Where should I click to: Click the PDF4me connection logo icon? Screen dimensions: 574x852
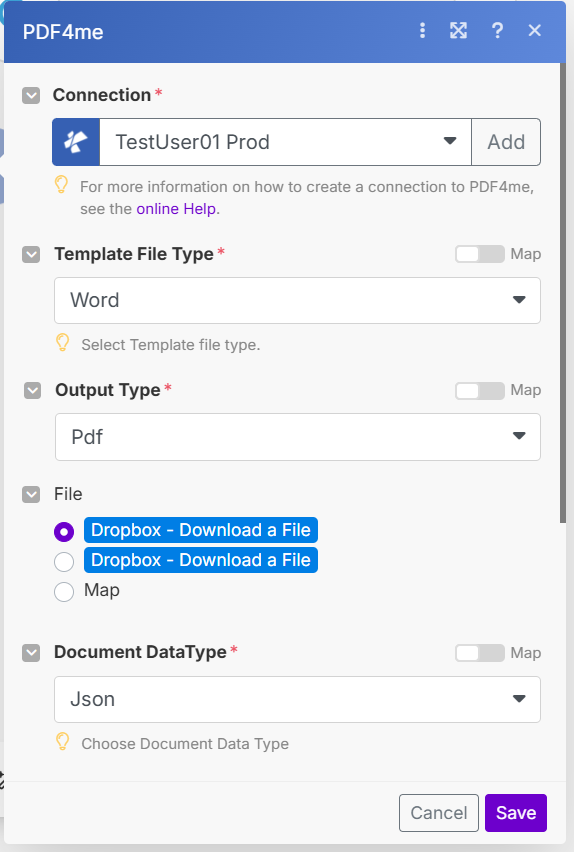coord(76,142)
